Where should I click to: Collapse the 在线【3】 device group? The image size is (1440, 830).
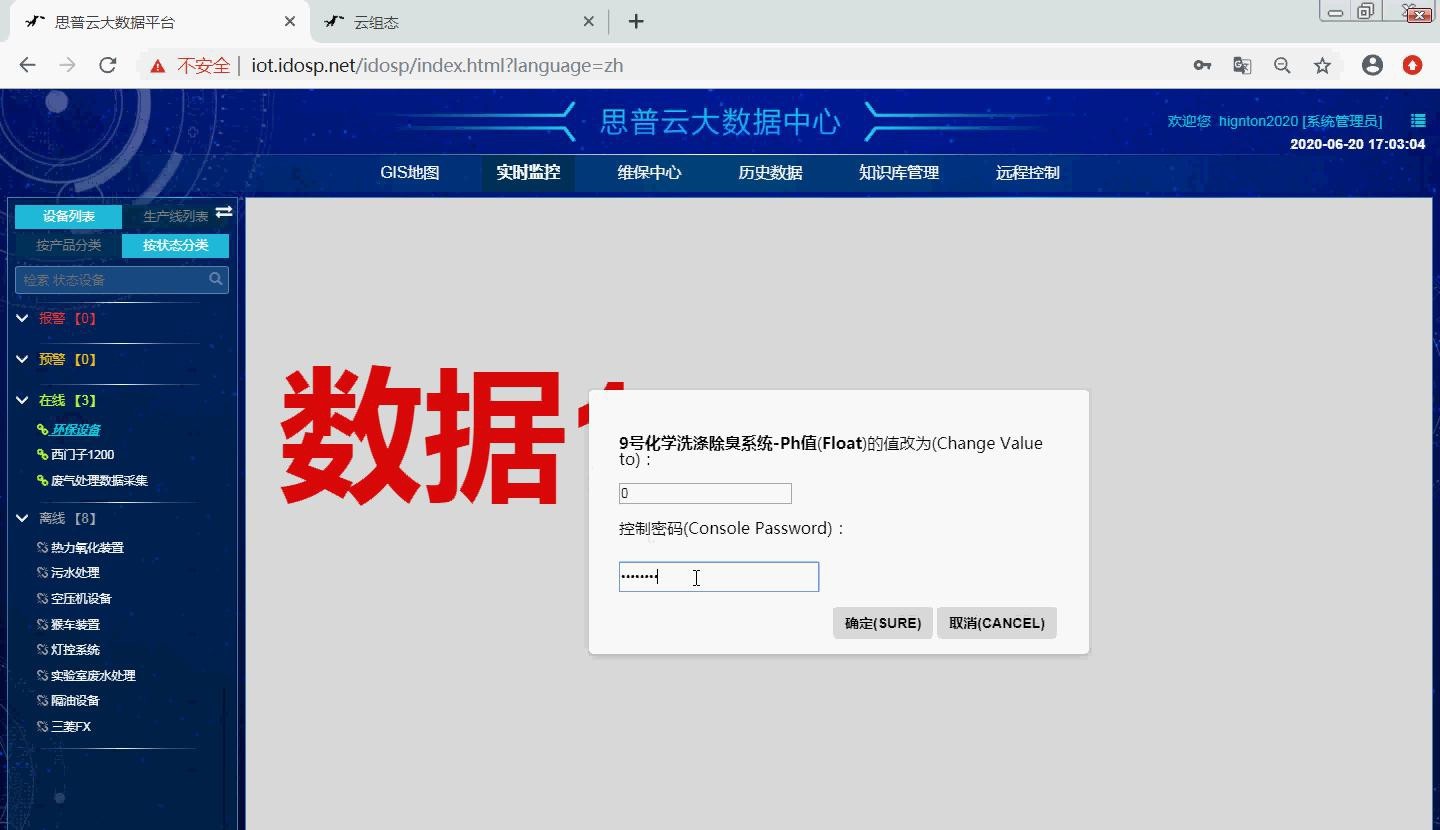tap(22, 399)
